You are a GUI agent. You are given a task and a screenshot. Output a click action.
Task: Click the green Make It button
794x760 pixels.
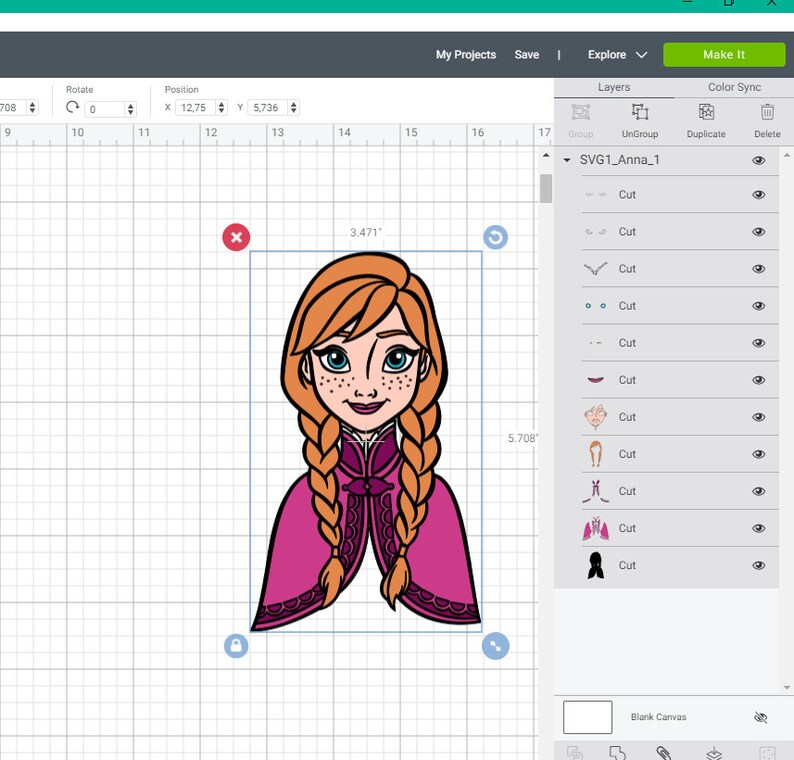click(724, 55)
